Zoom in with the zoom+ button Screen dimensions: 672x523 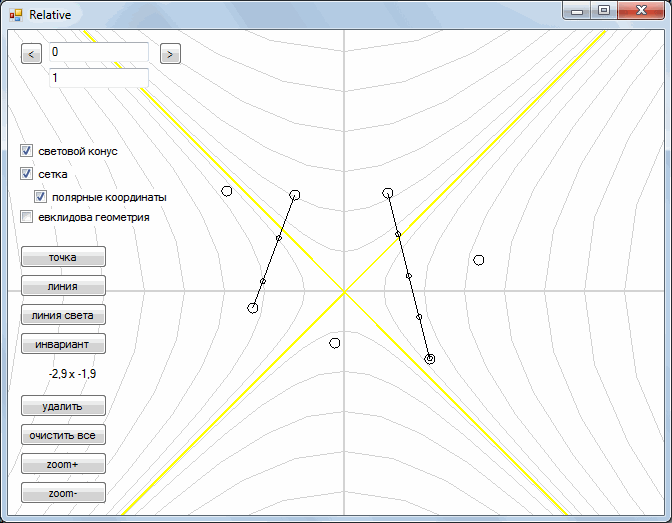coord(63,464)
